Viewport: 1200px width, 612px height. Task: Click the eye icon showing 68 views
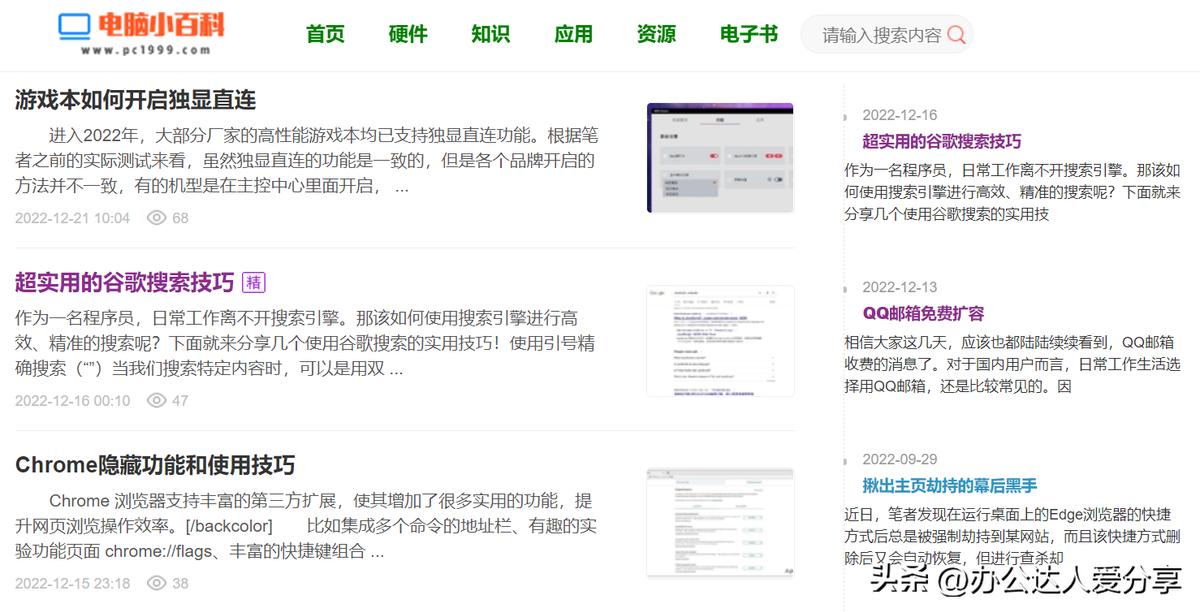158,218
